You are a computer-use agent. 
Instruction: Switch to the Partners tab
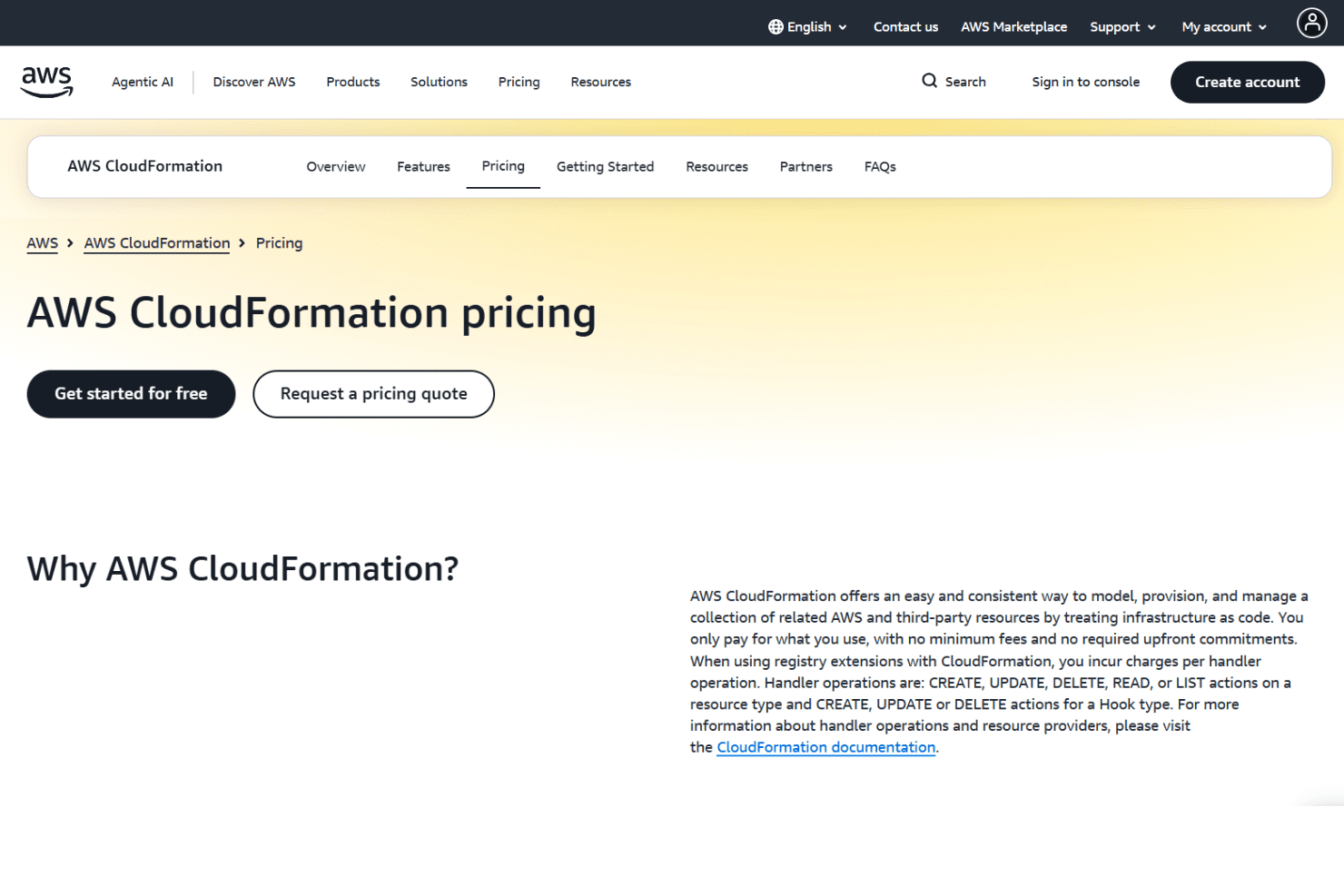(805, 167)
